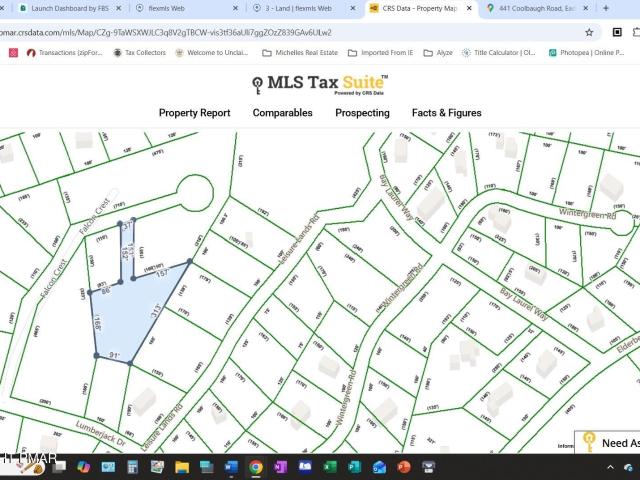640x480 pixels.
Task: Bookmark this page with the star icon
Action: click(x=589, y=31)
